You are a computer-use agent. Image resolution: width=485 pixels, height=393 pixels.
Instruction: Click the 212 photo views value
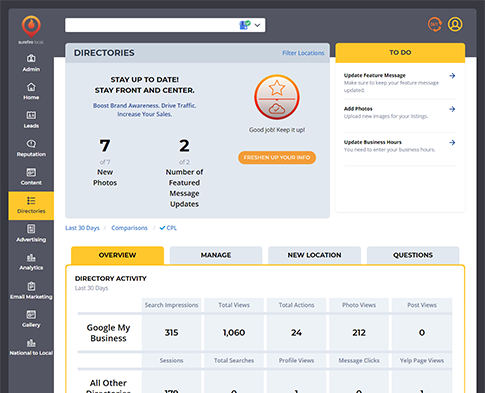(x=359, y=333)
